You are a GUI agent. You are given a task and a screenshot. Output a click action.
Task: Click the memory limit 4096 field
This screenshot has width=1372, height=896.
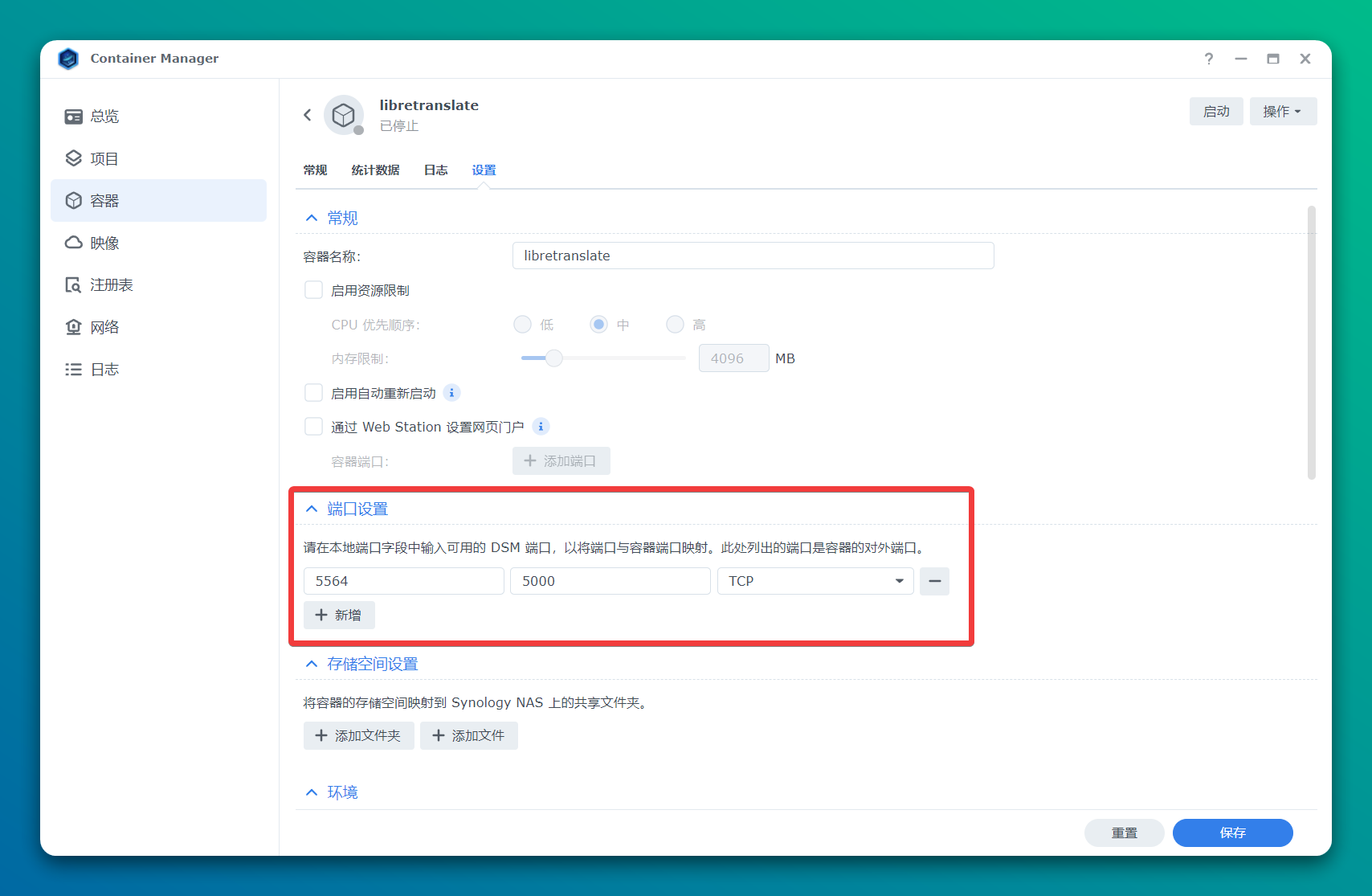click(x=733, y=358)
